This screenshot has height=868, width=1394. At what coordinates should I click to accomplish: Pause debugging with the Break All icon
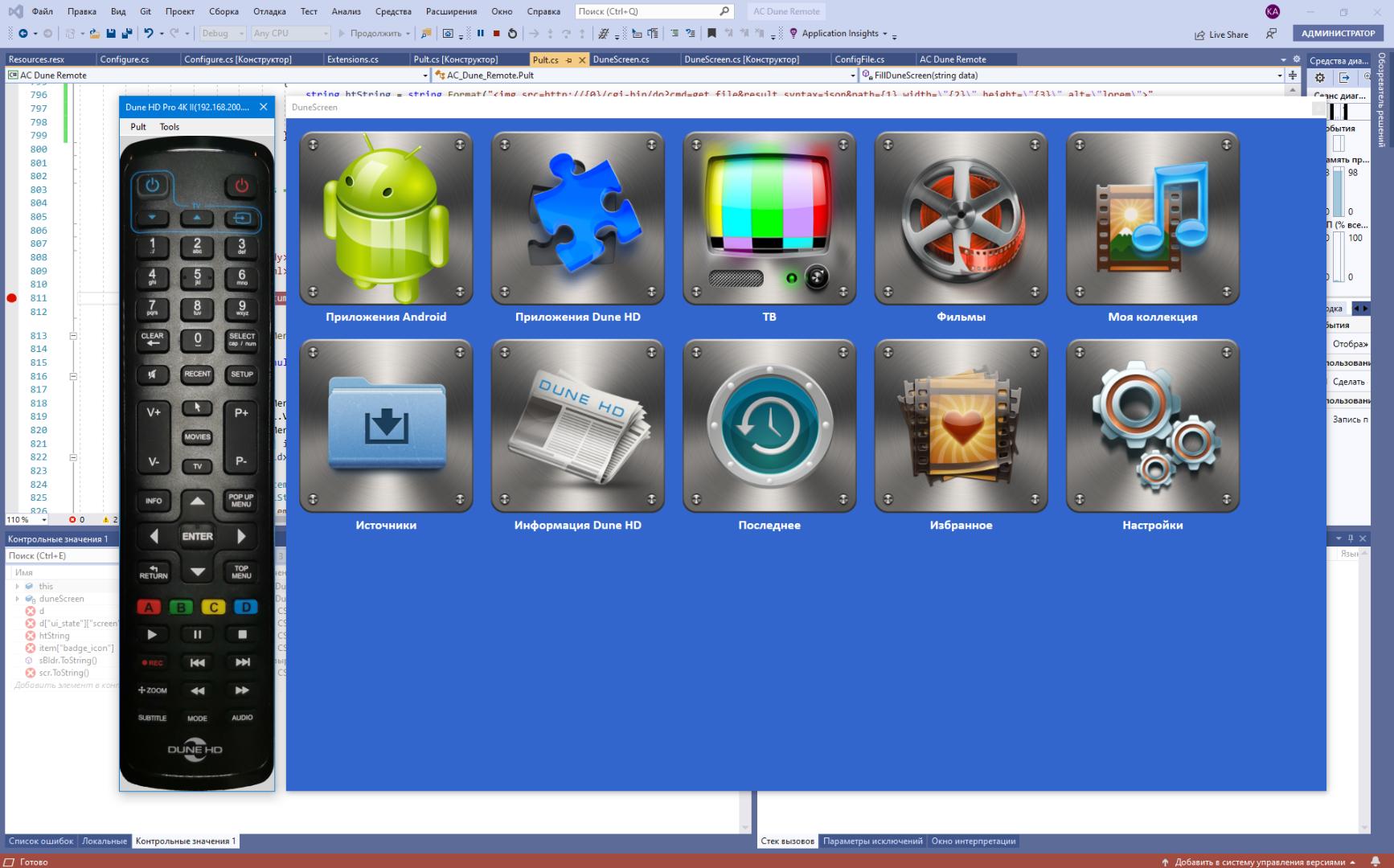pos(481,33)
